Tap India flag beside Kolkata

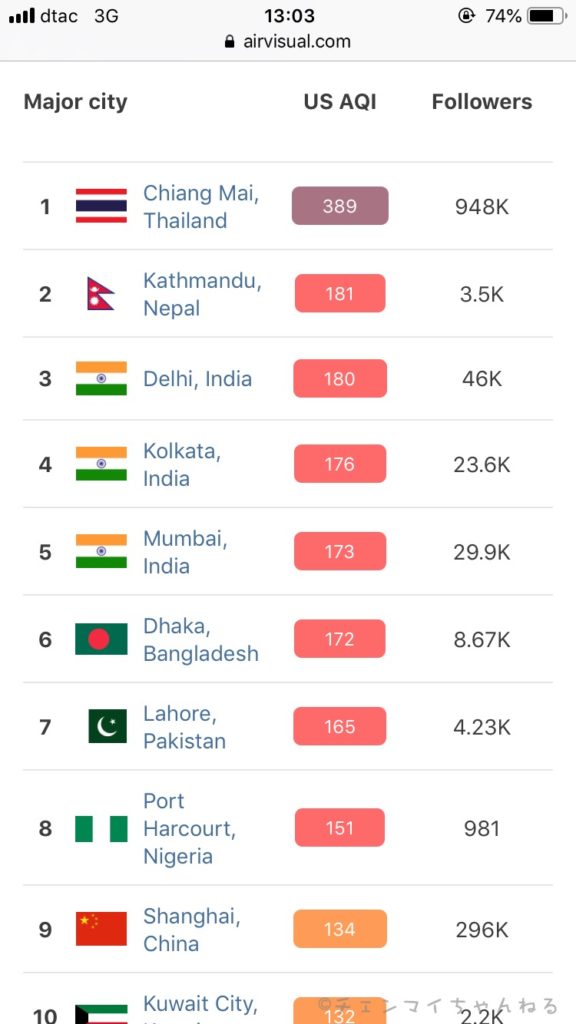tap(101, 464)
